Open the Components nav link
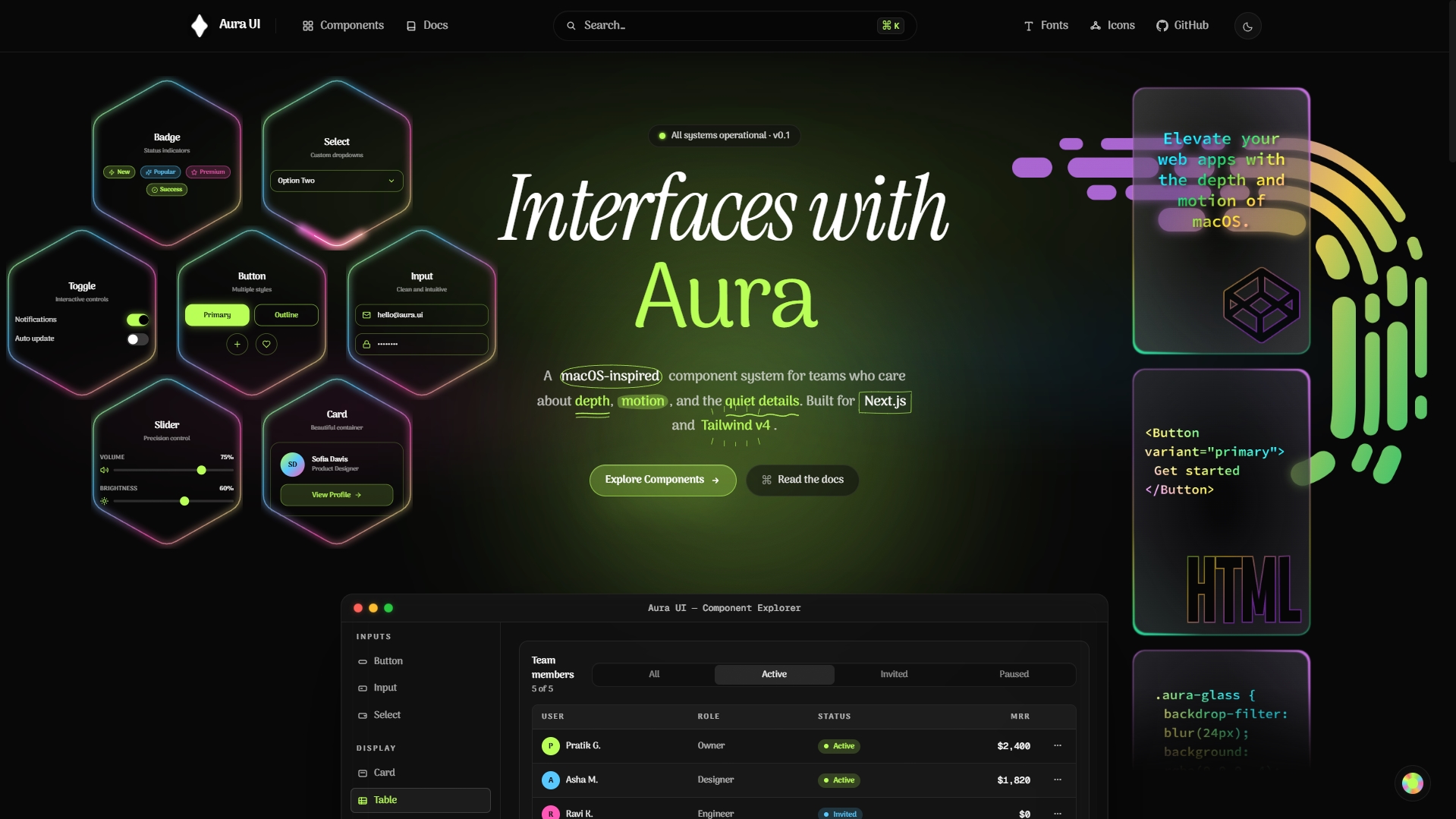 point(343,26)
